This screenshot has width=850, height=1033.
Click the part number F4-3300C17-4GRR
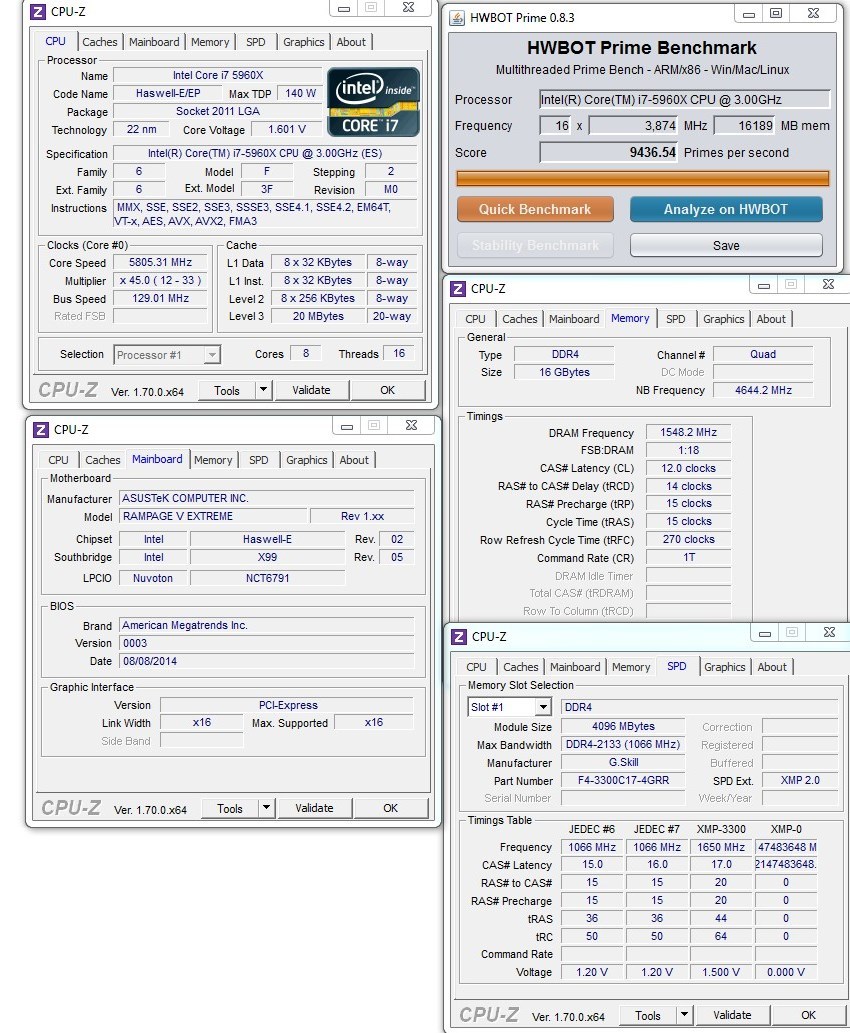click(x=623, y=780)
